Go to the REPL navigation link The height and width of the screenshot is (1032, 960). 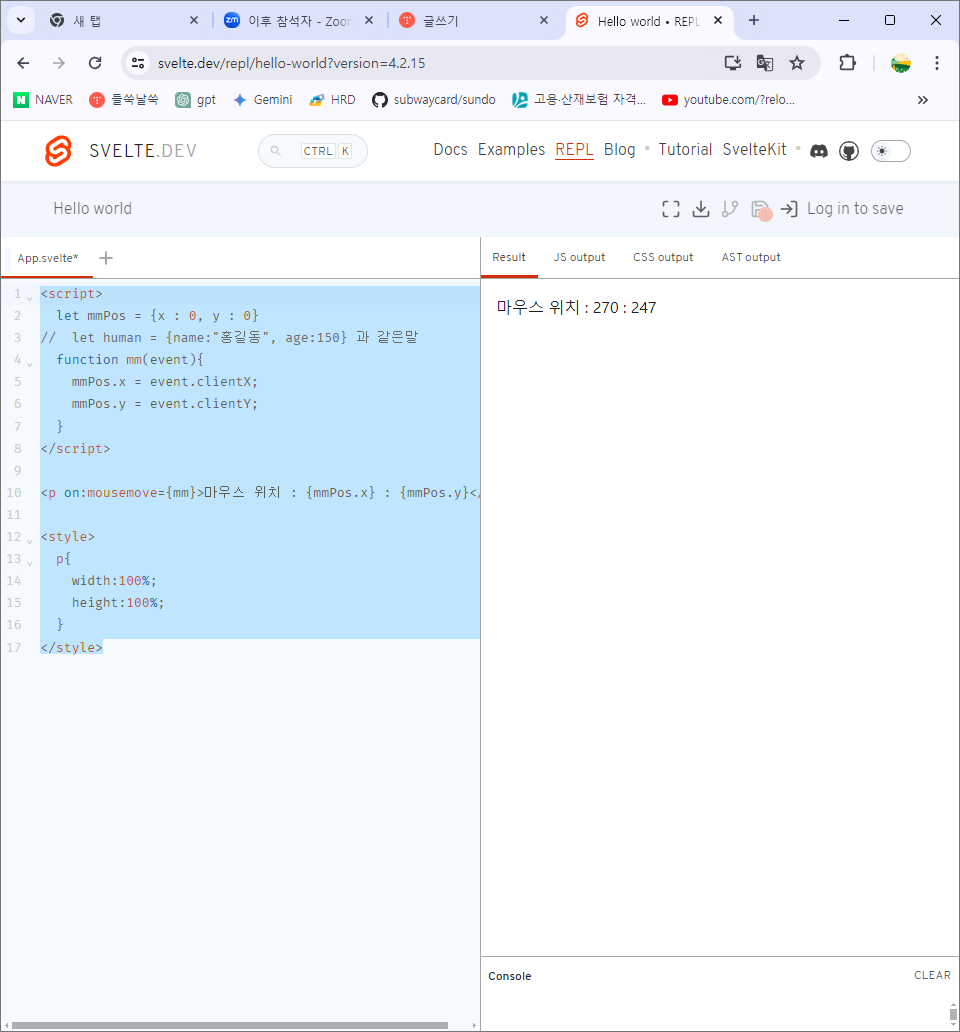click(x=574, y=150)
